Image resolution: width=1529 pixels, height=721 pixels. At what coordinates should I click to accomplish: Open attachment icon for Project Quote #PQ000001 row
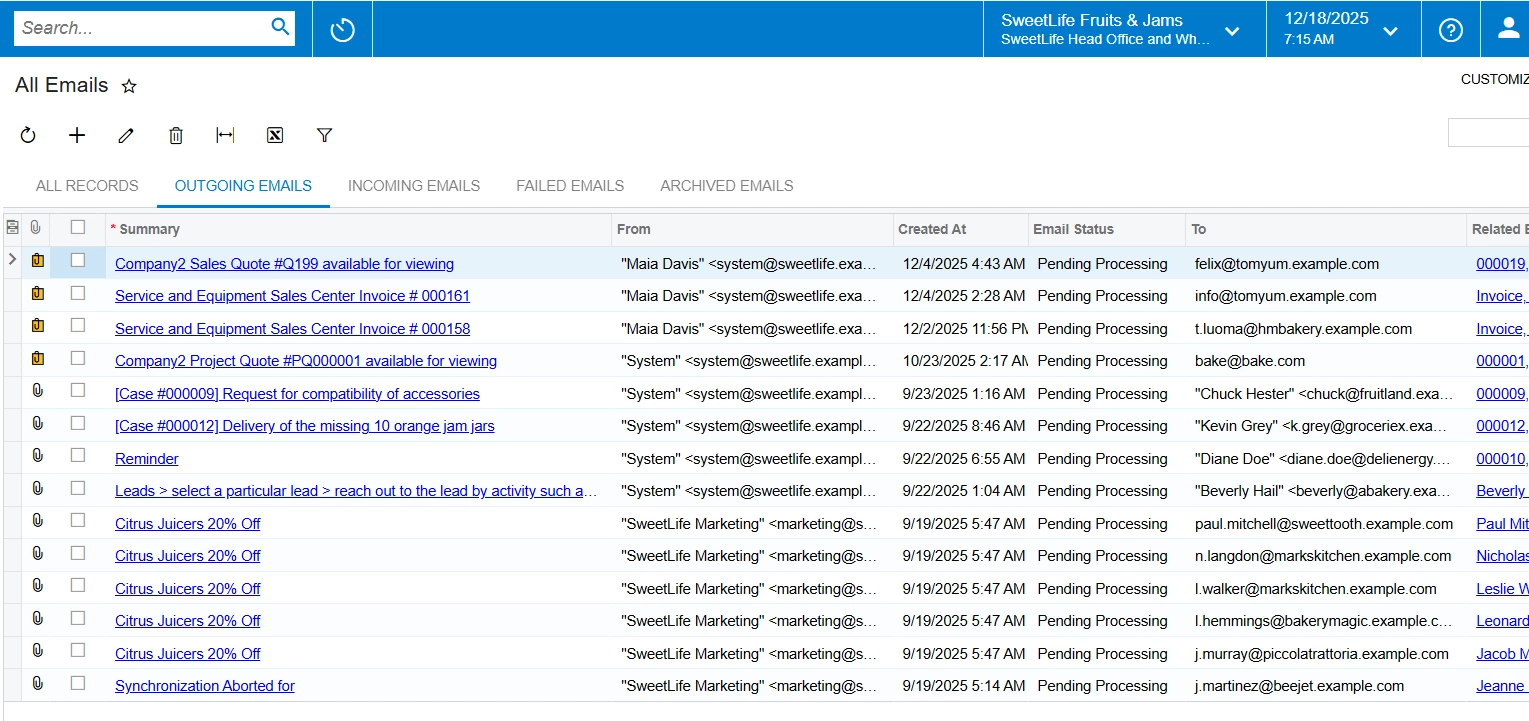coord(37,359)
